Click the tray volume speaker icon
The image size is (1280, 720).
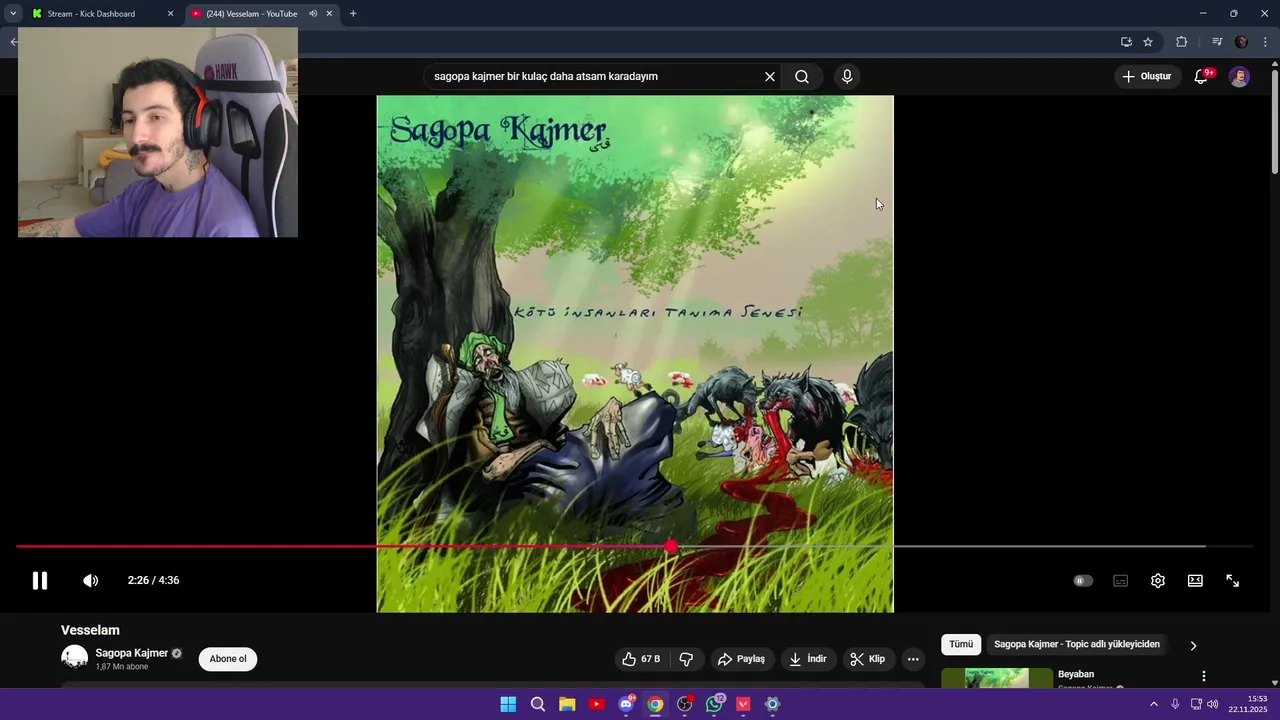[x=1213, y=704]
